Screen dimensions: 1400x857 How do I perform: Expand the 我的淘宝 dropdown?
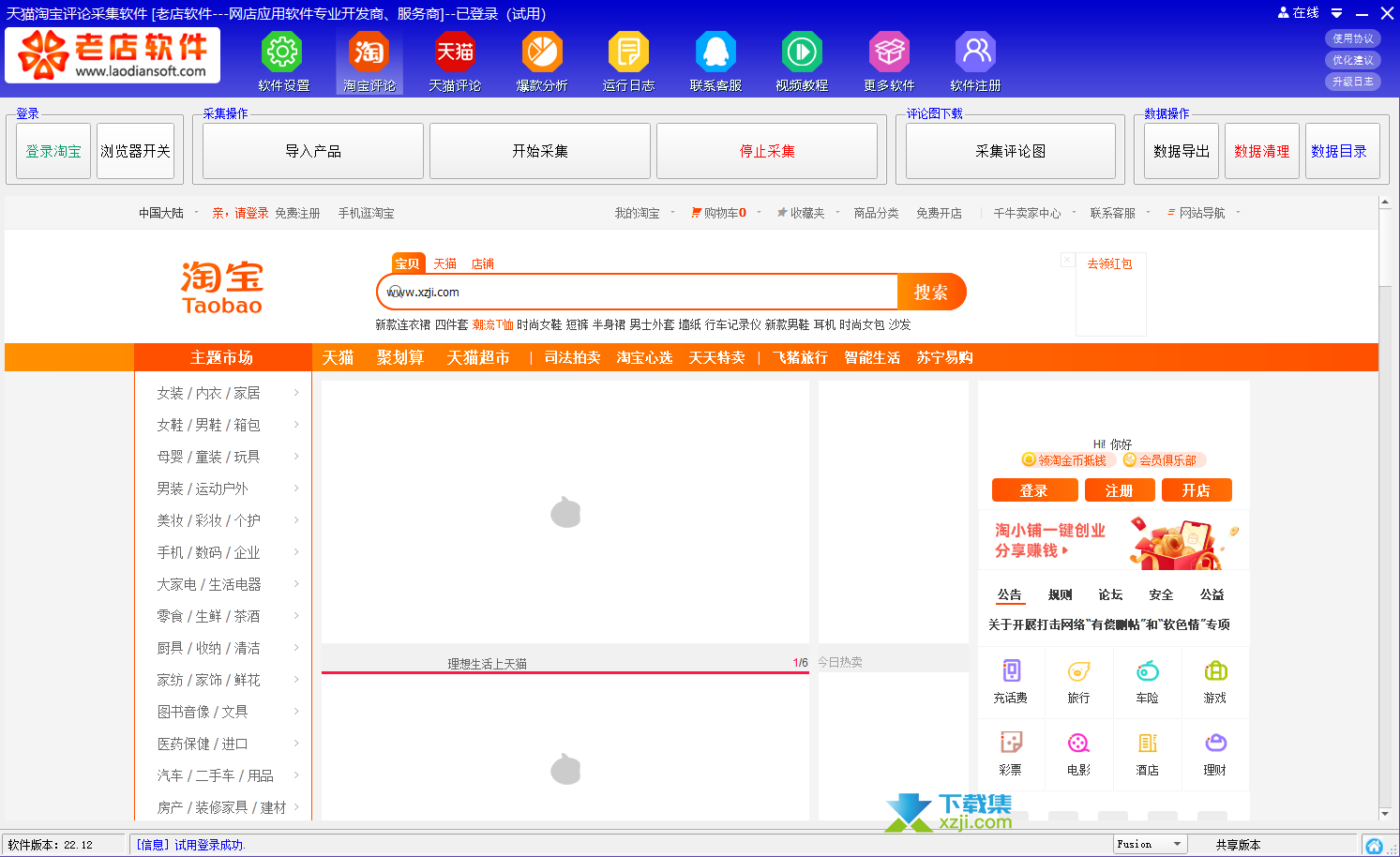click(672, 213)
